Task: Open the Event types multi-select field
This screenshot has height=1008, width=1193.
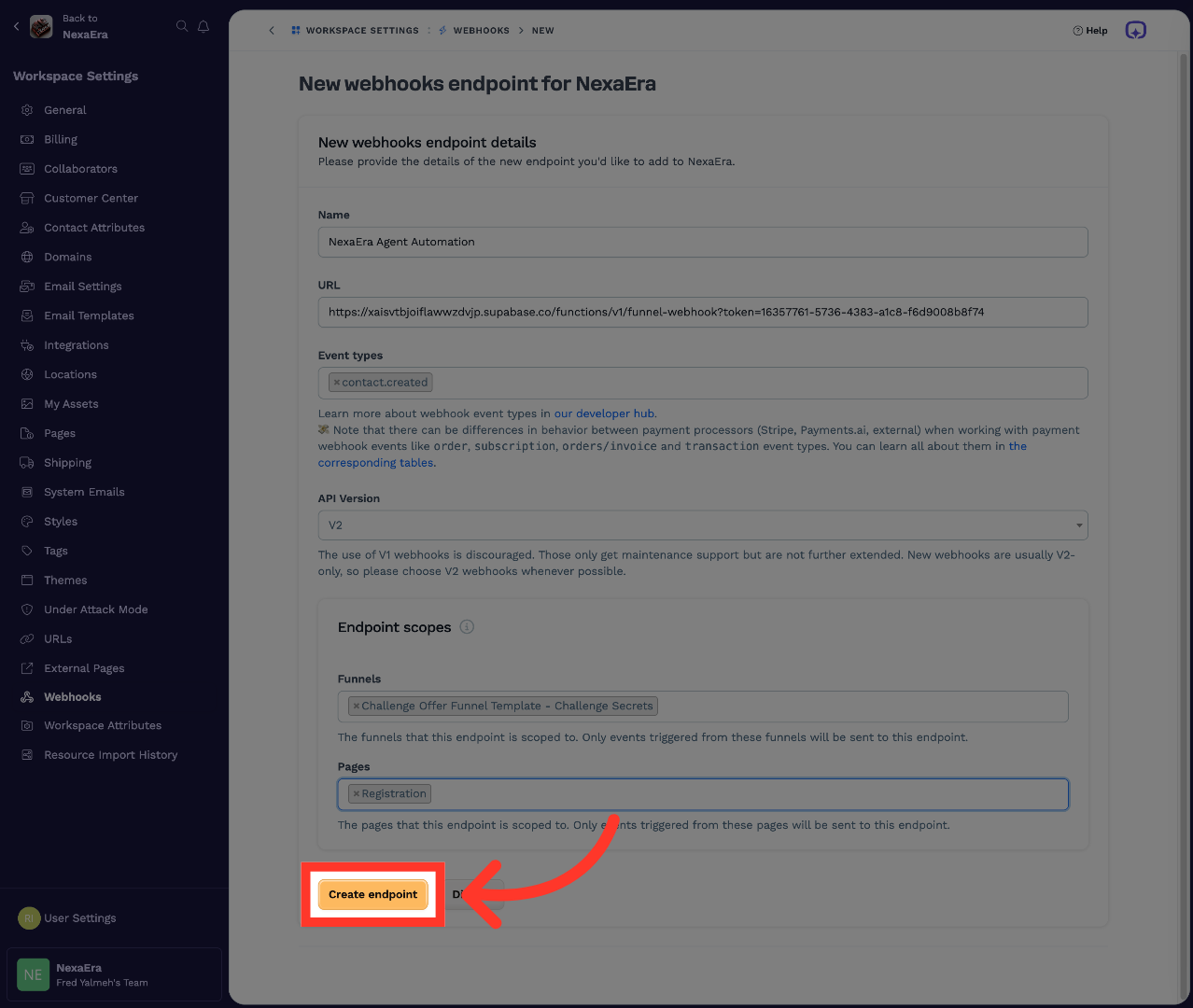Action: (703, 383)
